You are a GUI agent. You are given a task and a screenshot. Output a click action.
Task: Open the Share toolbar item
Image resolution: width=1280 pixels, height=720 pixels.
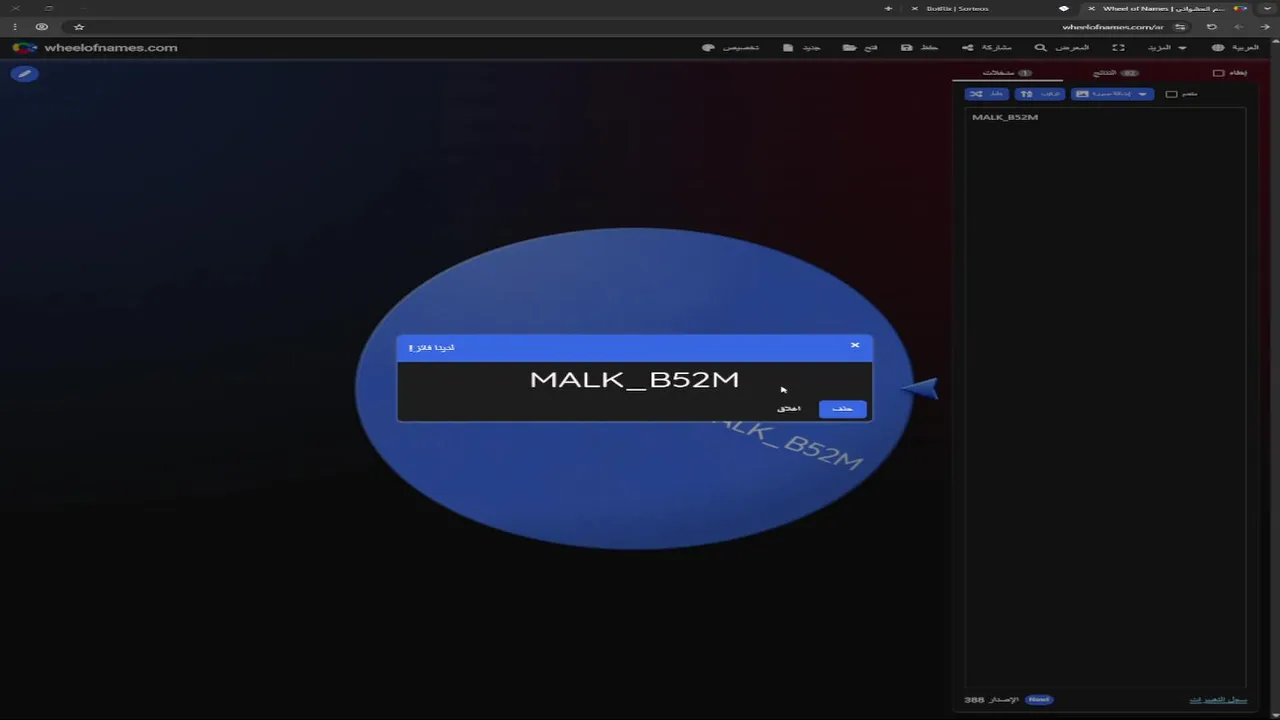(987, 47)
